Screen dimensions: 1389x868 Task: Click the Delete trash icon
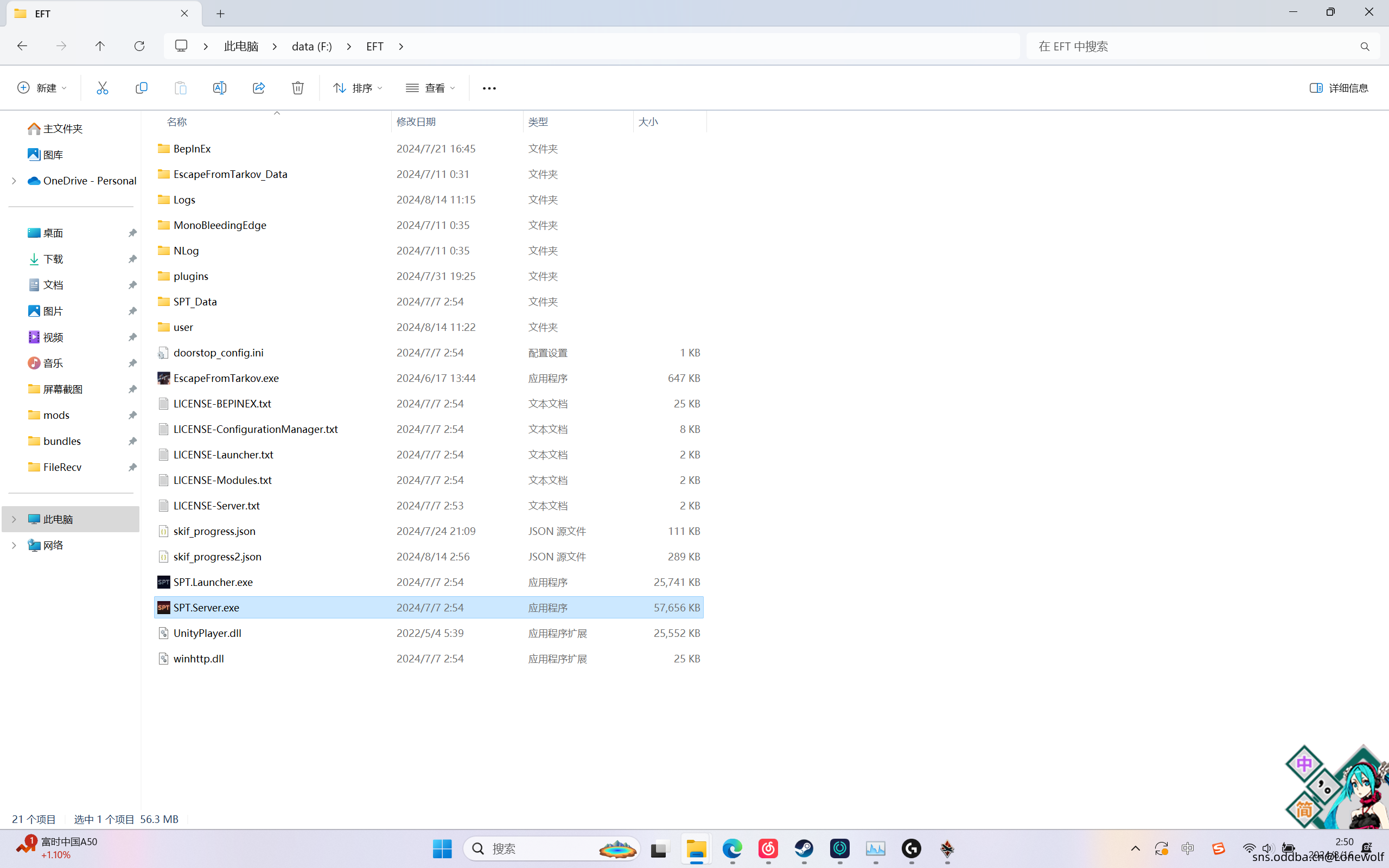click(x=297, y=88)
